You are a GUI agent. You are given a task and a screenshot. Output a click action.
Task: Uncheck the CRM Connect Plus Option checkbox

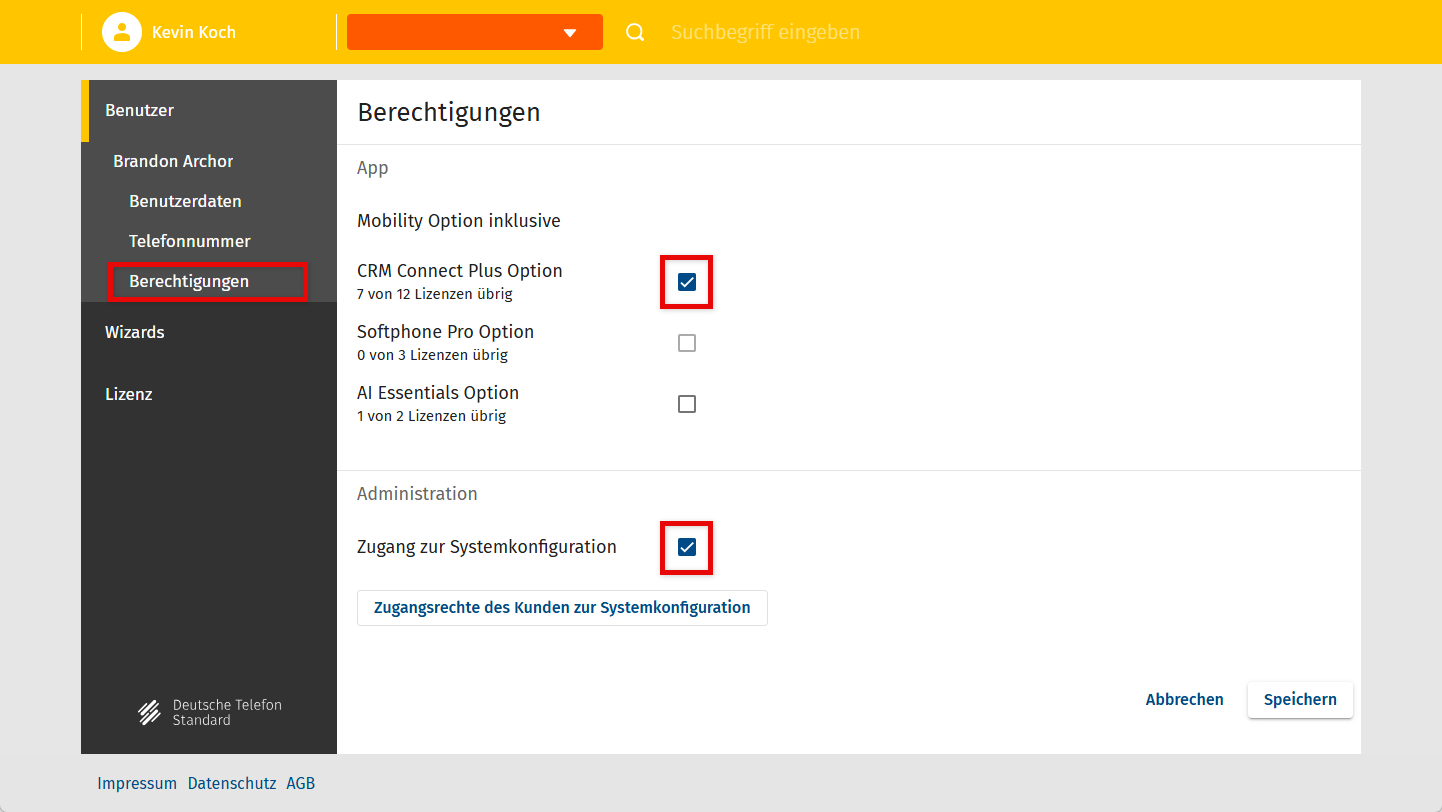click(x=687, y=282)
